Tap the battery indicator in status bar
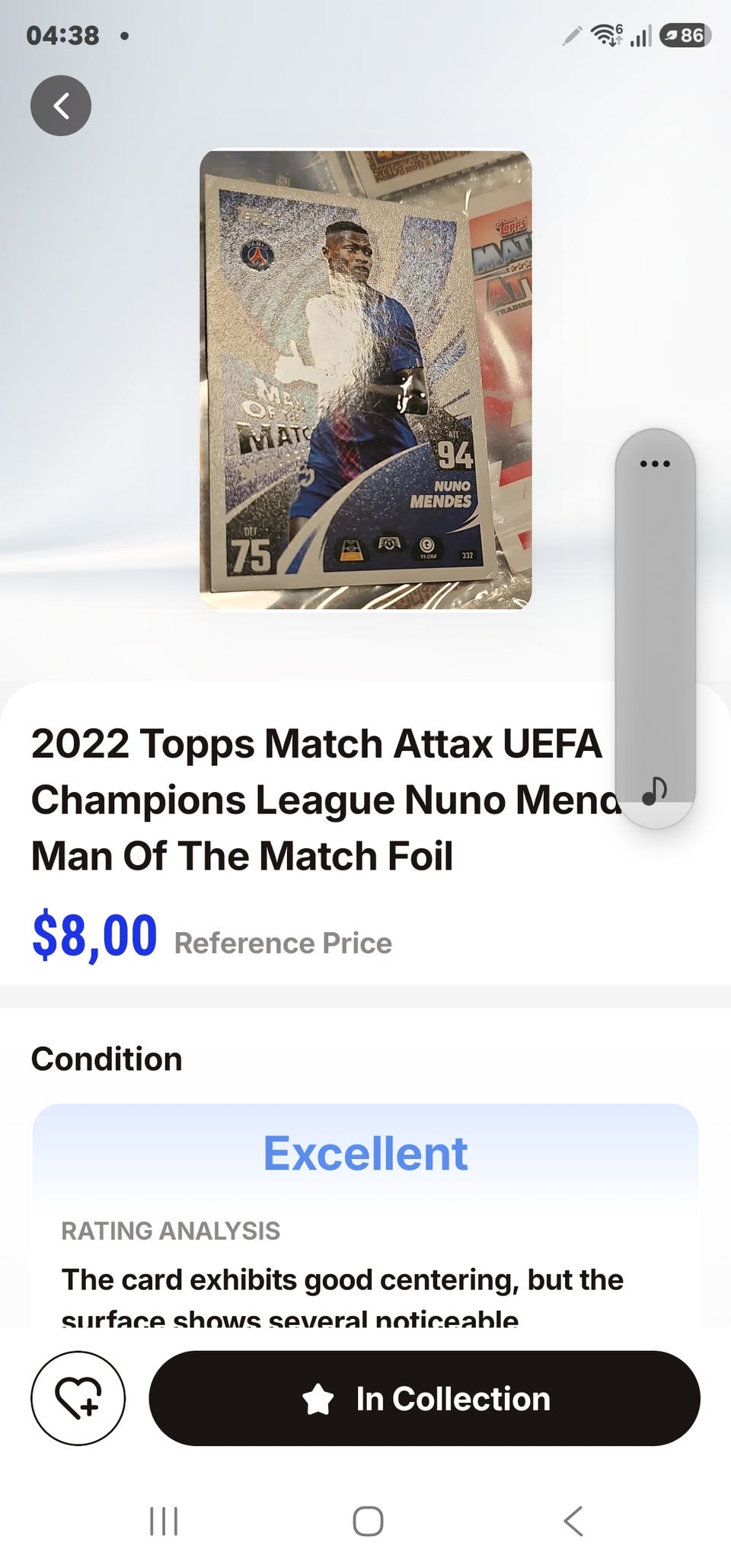Viewport: 731px width, 1568px height. click(x=685, y=35)
